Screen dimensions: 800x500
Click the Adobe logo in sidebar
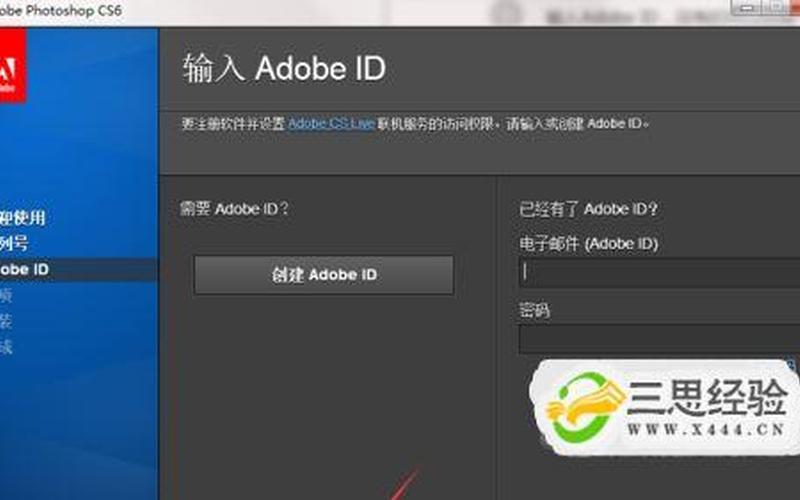[x=13, y=66]
